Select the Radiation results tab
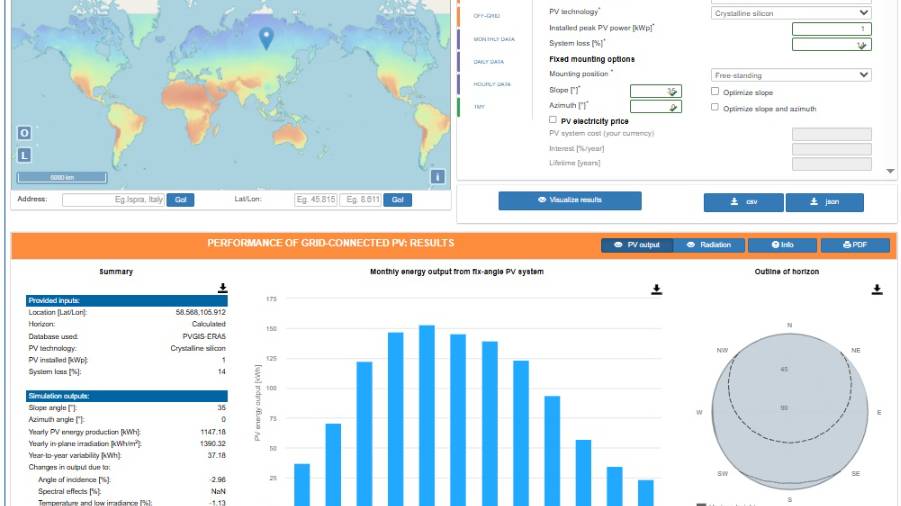Image resolution: width=901 pixels, height=506 pixels. tap(708, 245)
